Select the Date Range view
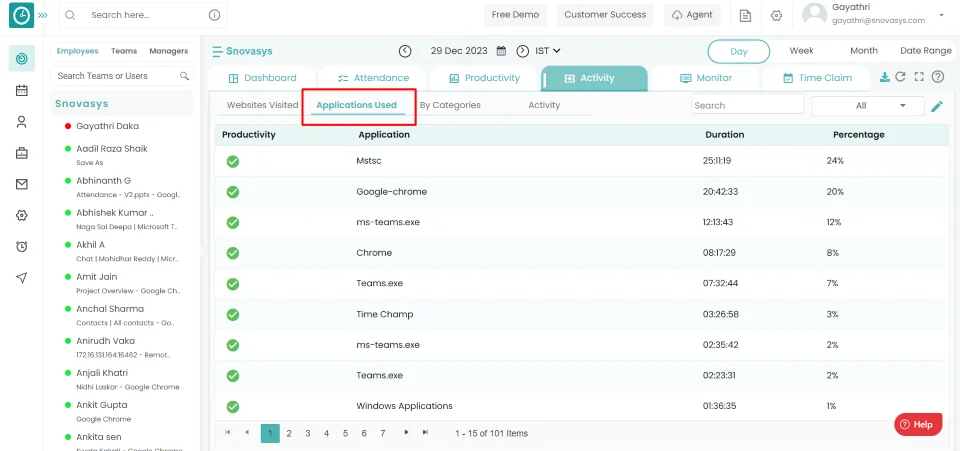 925,51
